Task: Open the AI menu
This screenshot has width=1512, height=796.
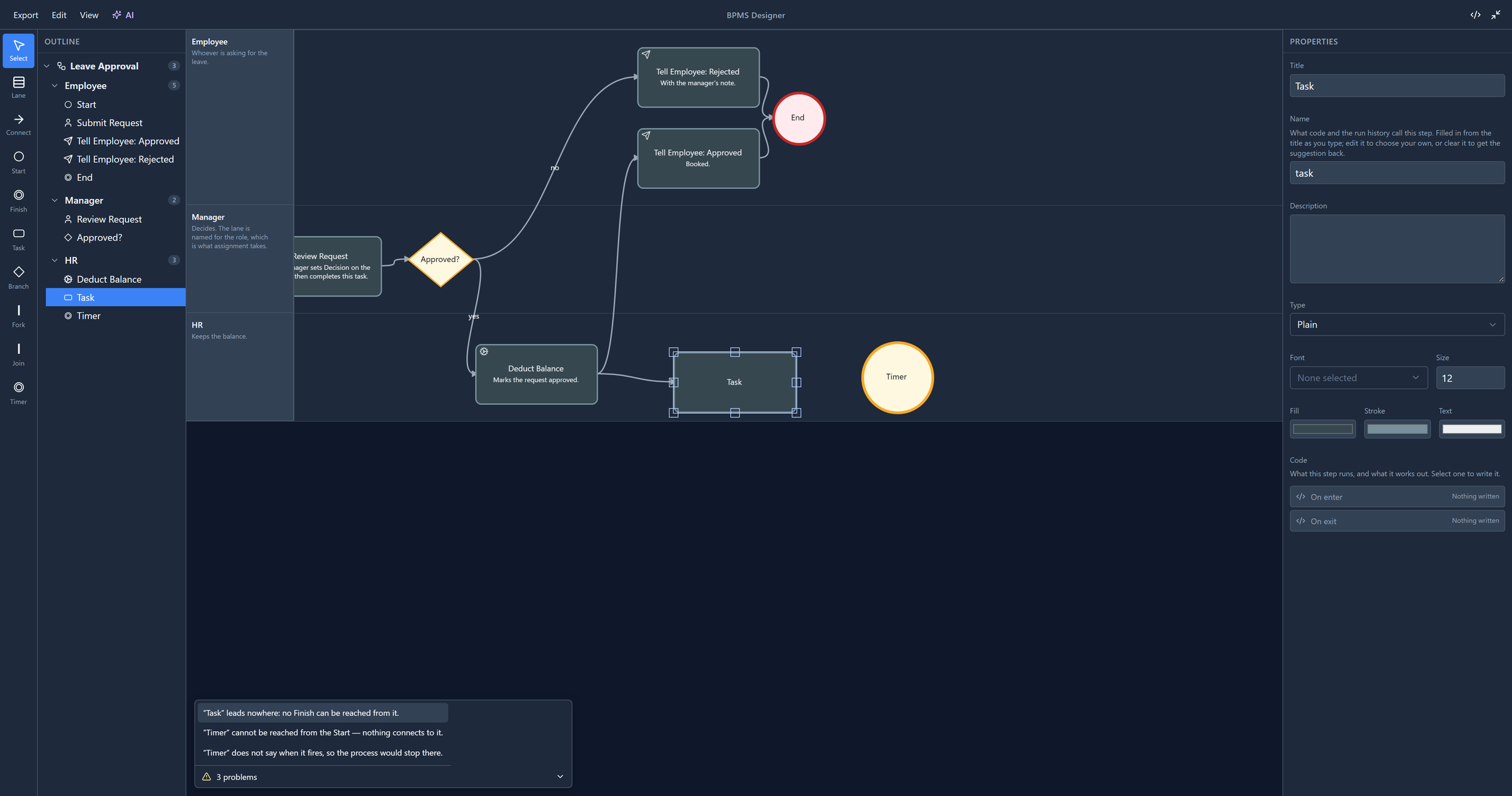Action: 123,15
